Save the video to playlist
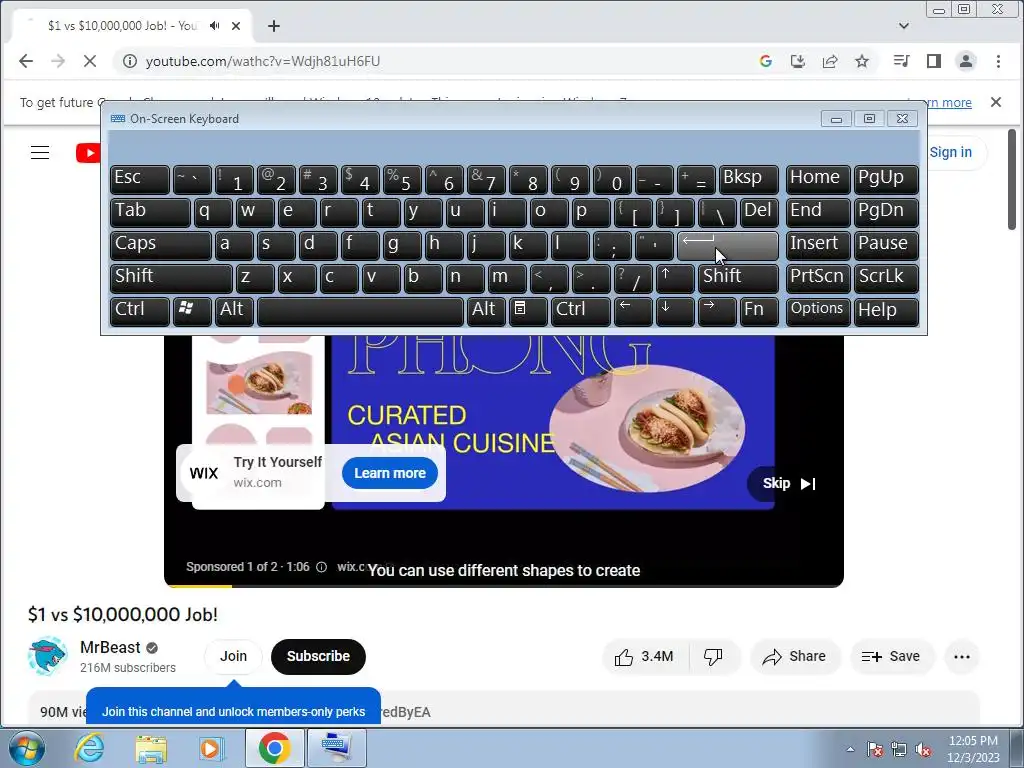1024x768 pixels. click(891, 656)
